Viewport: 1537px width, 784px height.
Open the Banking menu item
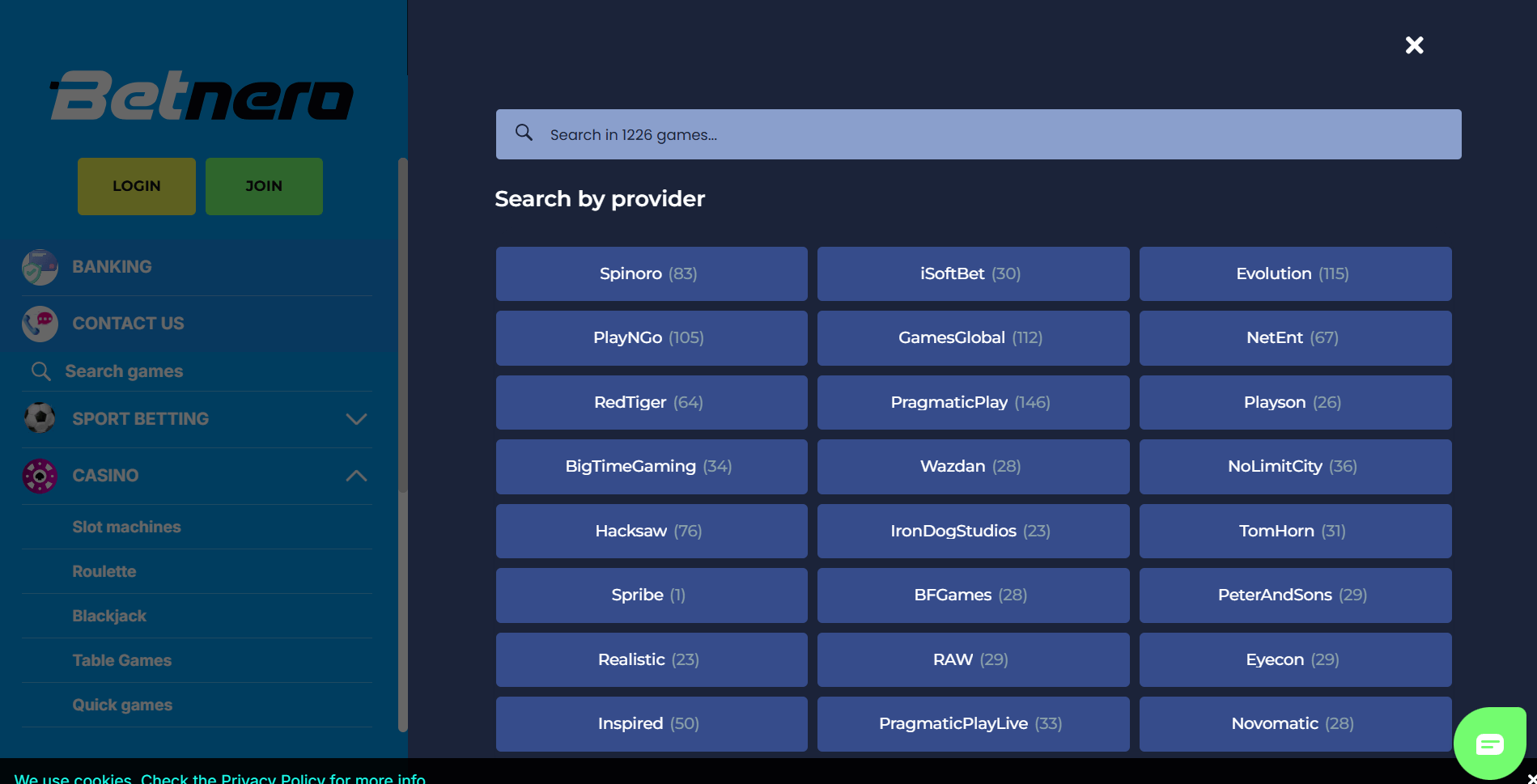(197, 267)
